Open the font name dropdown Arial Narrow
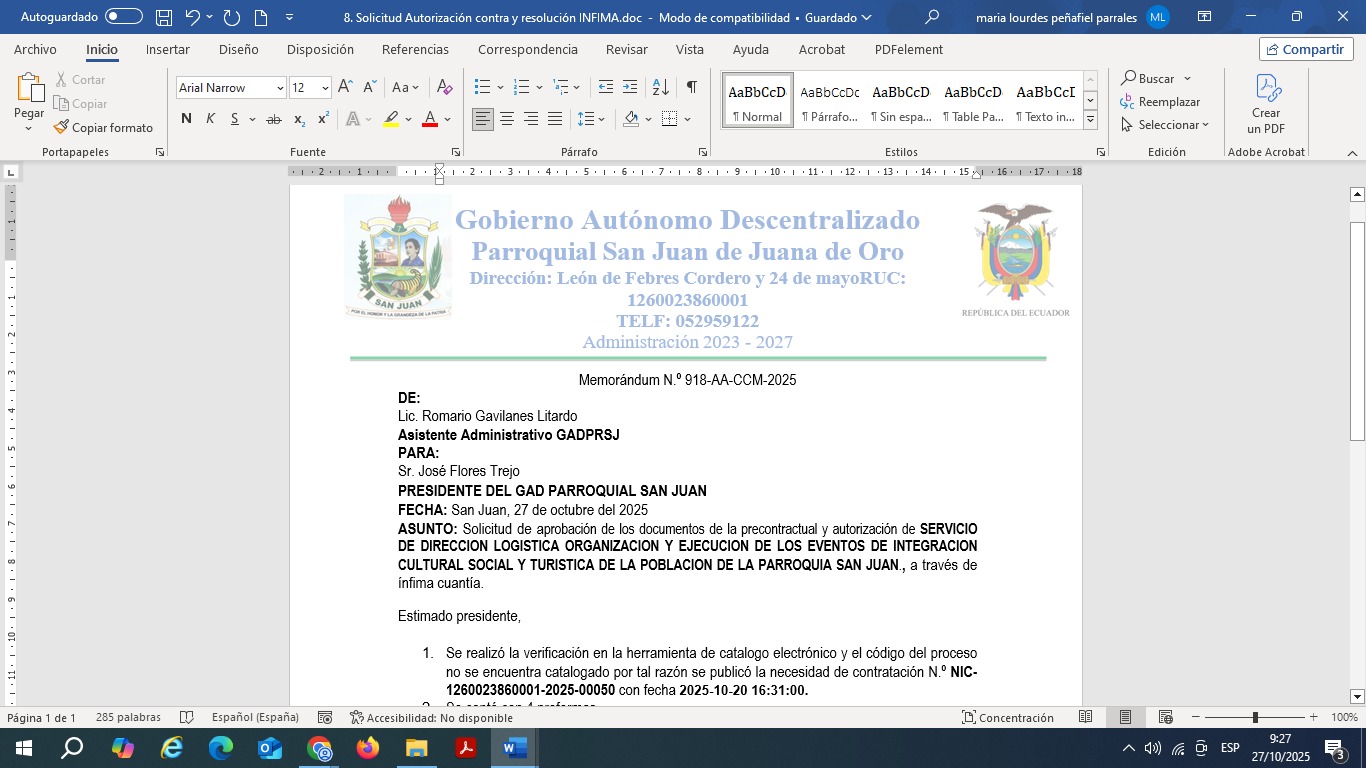1366x768 pixels. click(x=280, y=88)
